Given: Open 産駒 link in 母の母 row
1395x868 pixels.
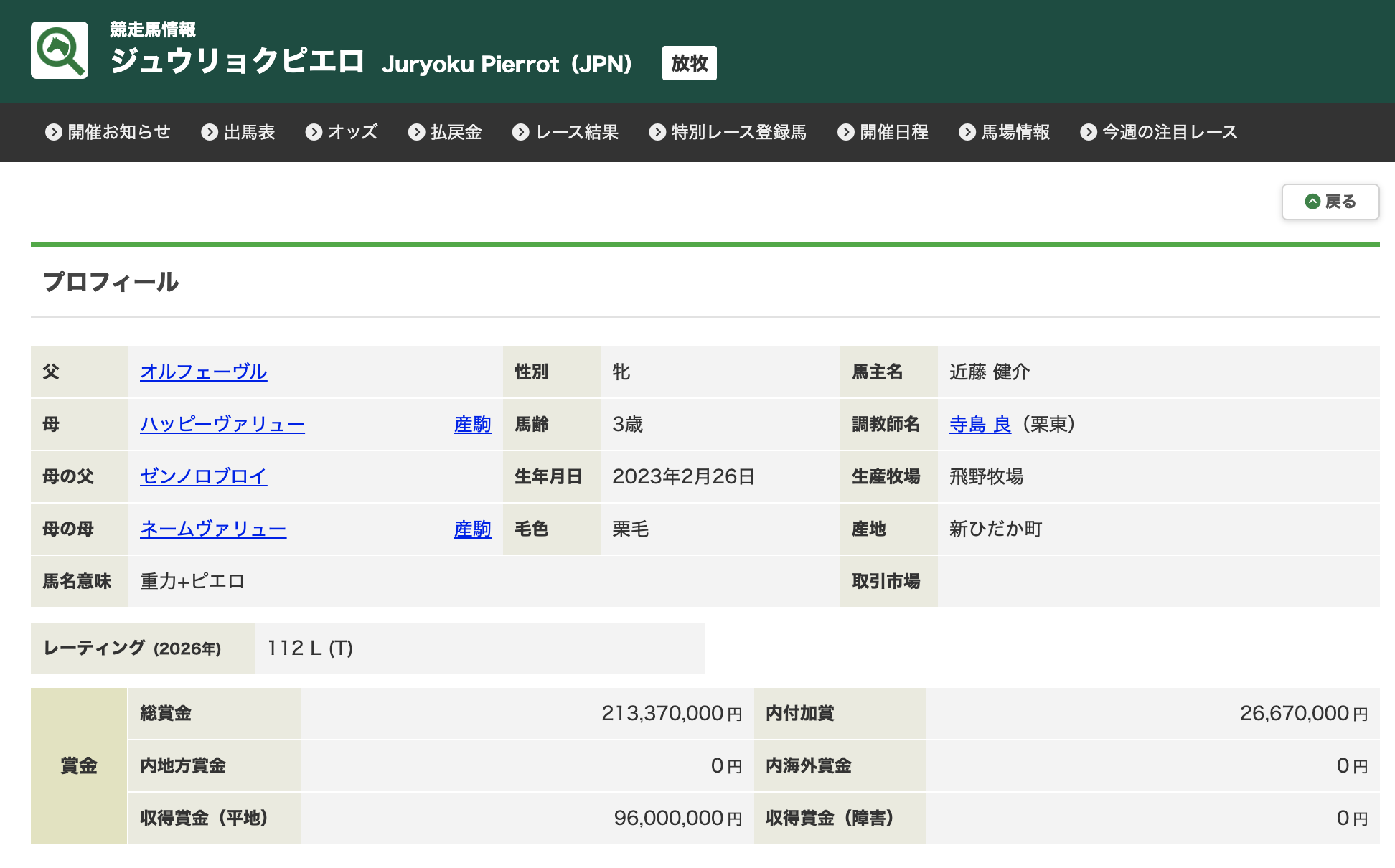Looking at the screenshot, I should [x=473, y=529].
